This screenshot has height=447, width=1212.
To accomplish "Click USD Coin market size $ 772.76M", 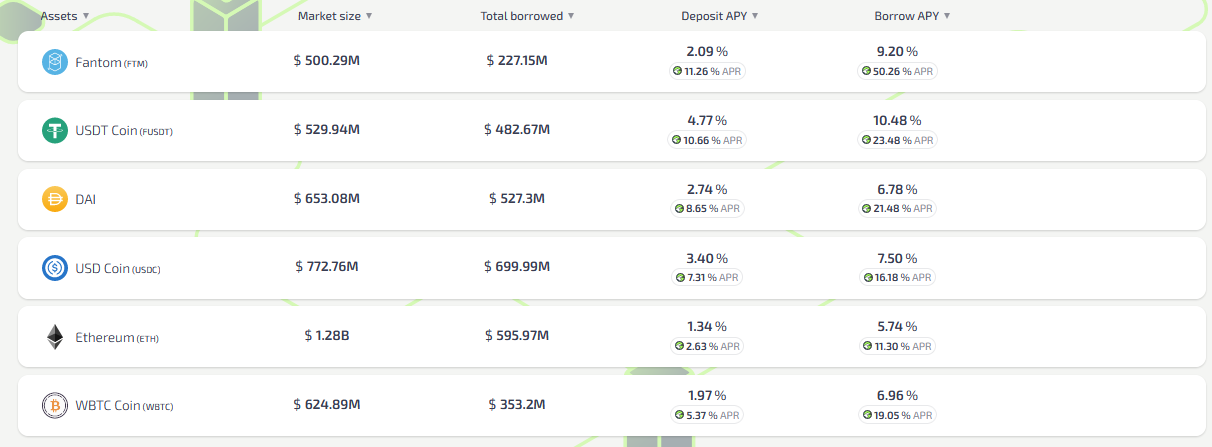I will point(327,267).
